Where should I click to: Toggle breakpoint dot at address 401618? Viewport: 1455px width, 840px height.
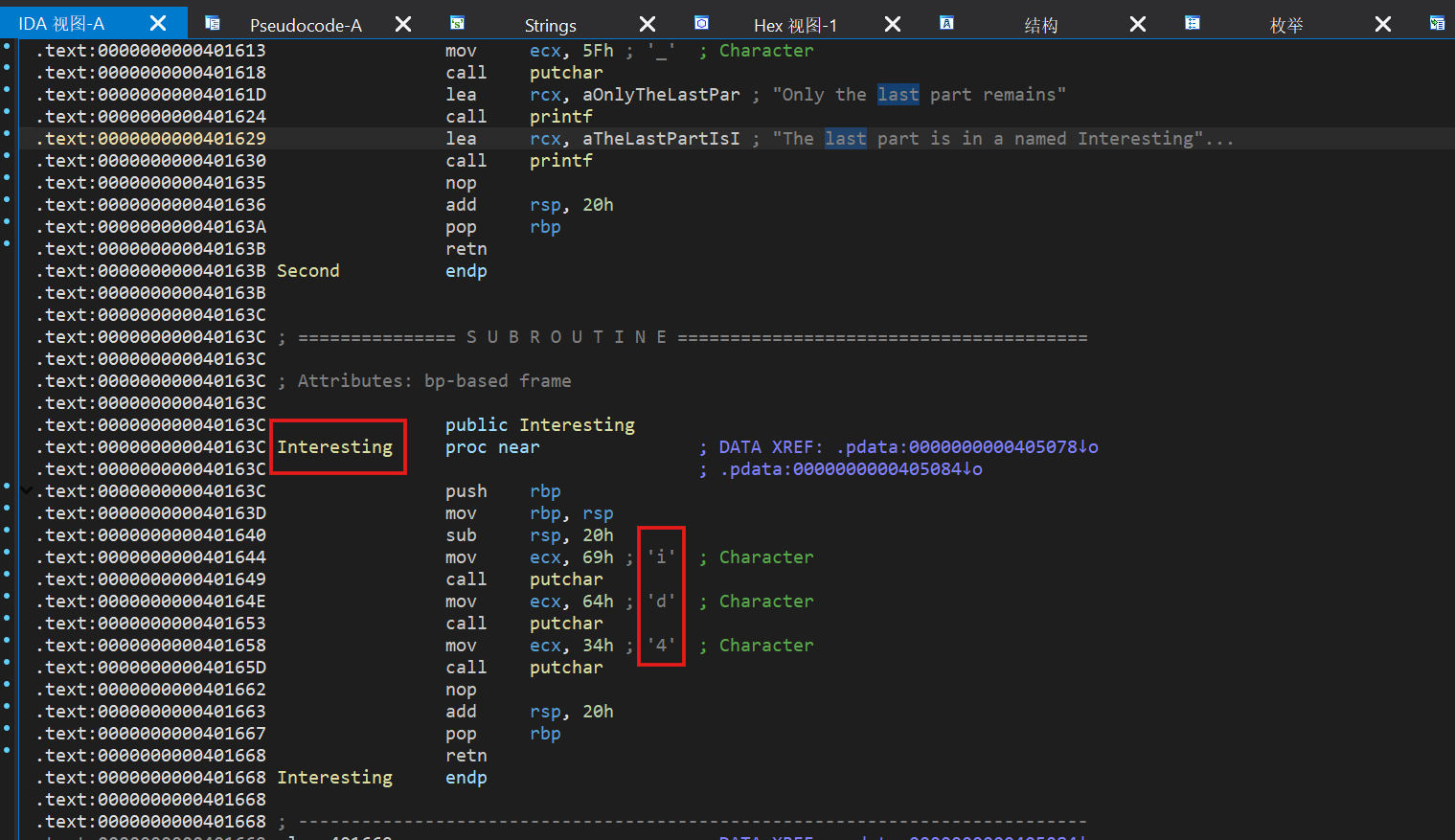pyautogui.click(x=7, y=68)
